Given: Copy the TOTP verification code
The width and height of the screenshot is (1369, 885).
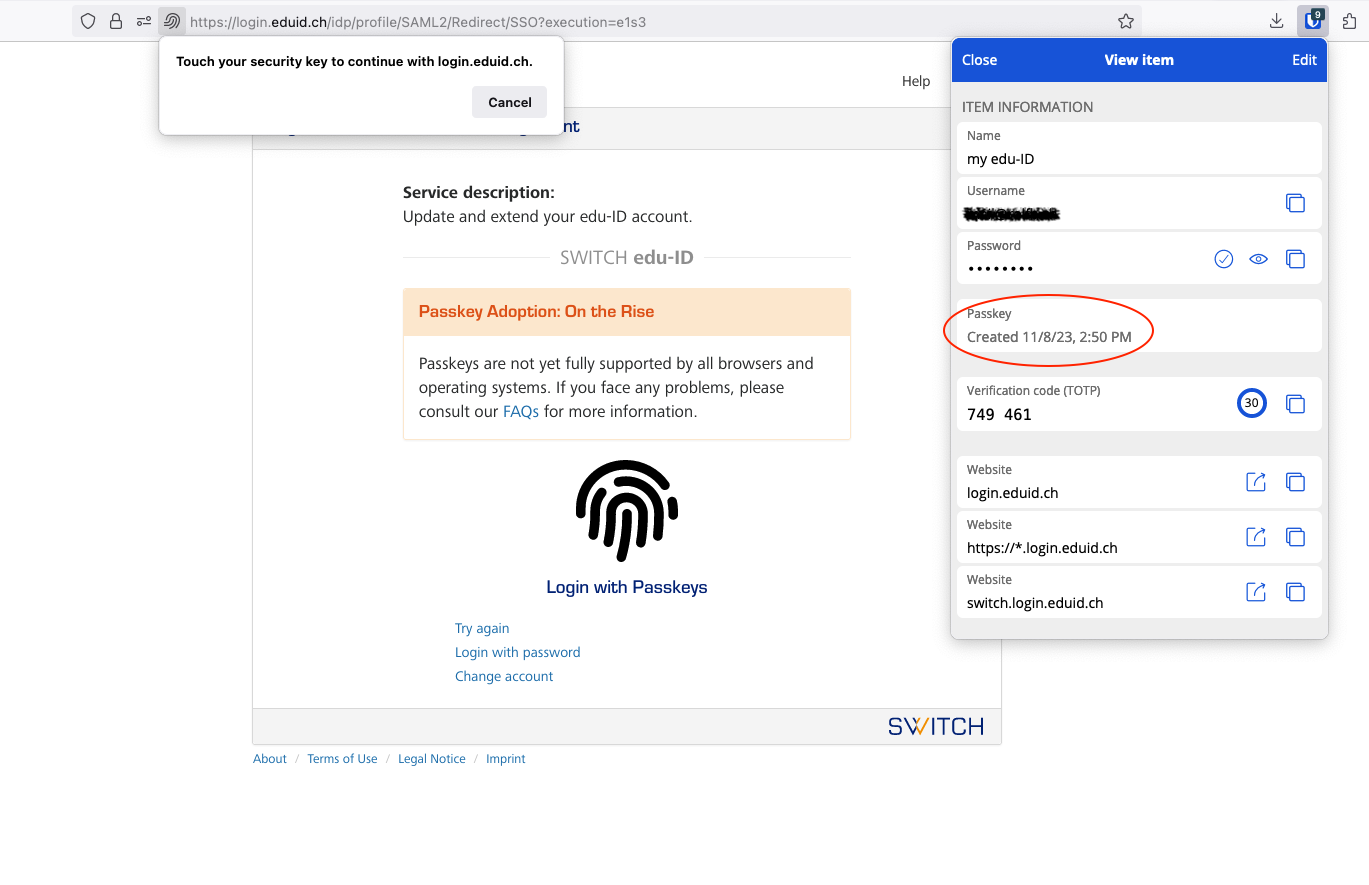Looking at the screenshot, I should point(1295,404).
